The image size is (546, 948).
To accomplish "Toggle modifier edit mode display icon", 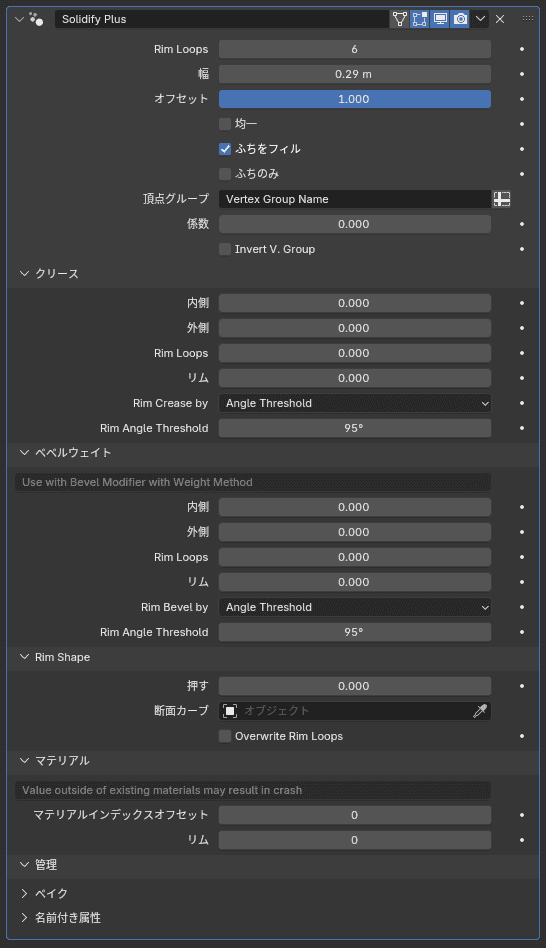I will [x=420, y=19].
